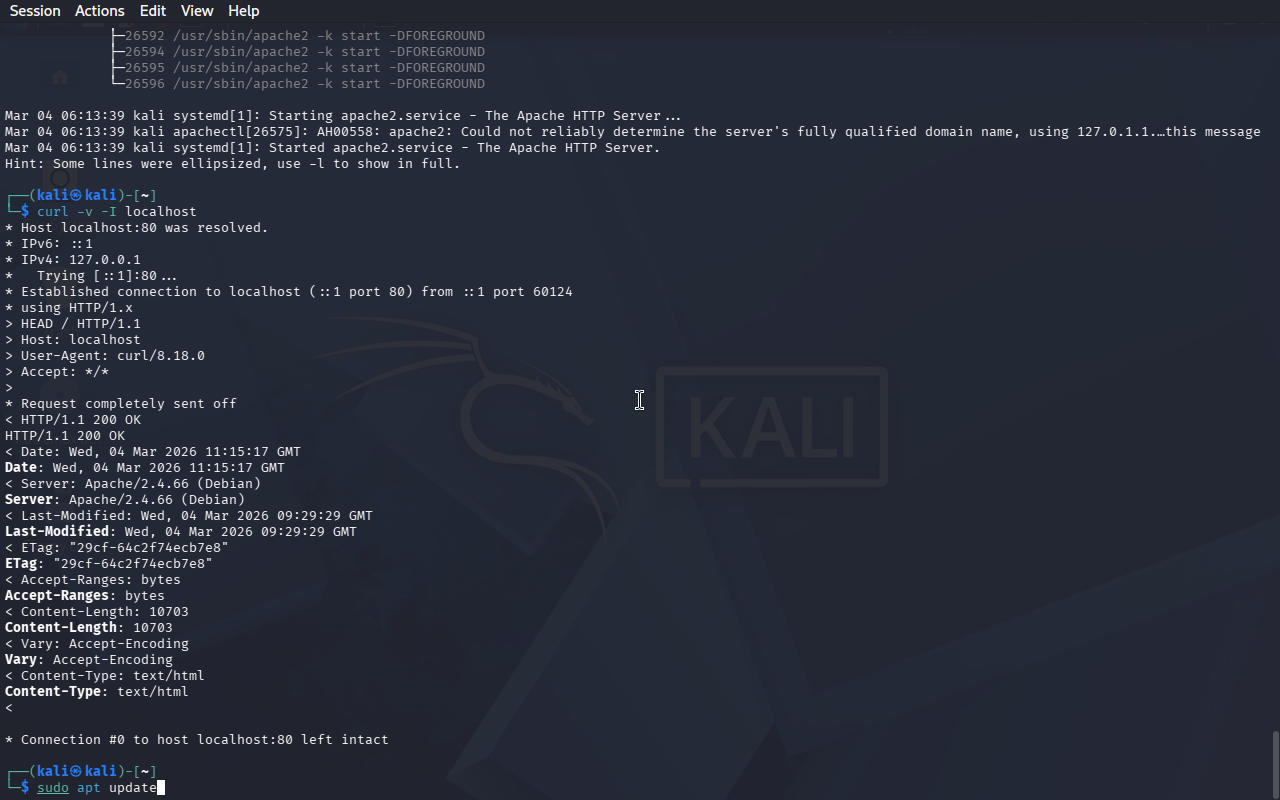Open the View menu
Image resolution: width=1280 pixels, height=800 pixels.
tap(197, 11)
